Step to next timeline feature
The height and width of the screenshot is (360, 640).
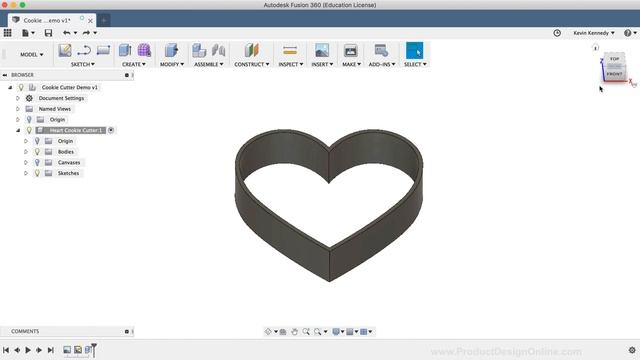pyautogui.click(x=39, y=350)
